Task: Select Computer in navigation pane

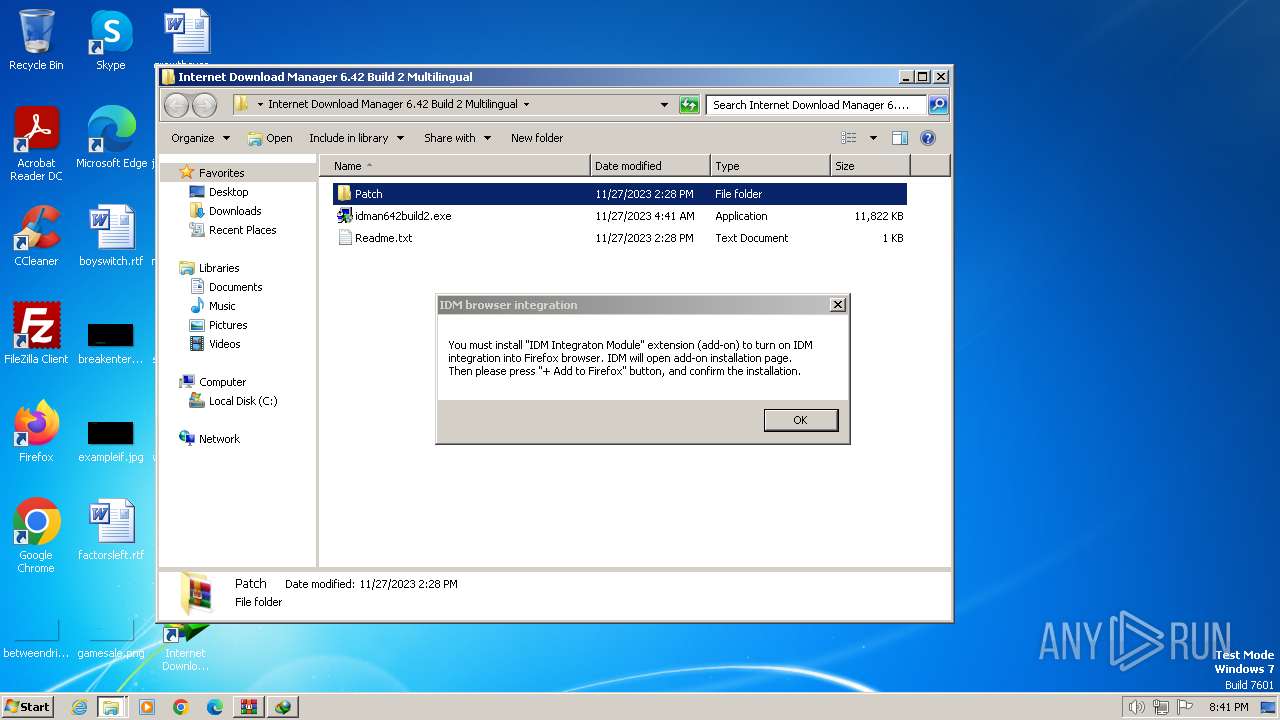Action: [222, 382]
